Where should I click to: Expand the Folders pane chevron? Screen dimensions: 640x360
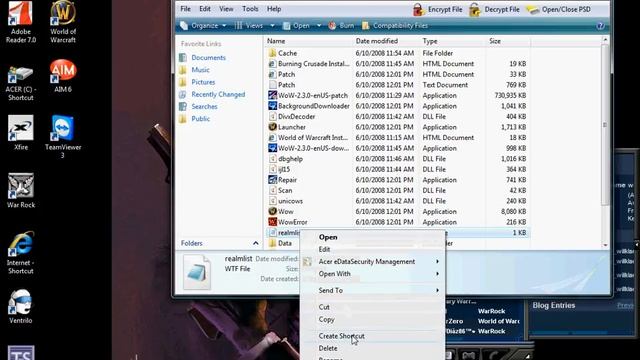256,243
